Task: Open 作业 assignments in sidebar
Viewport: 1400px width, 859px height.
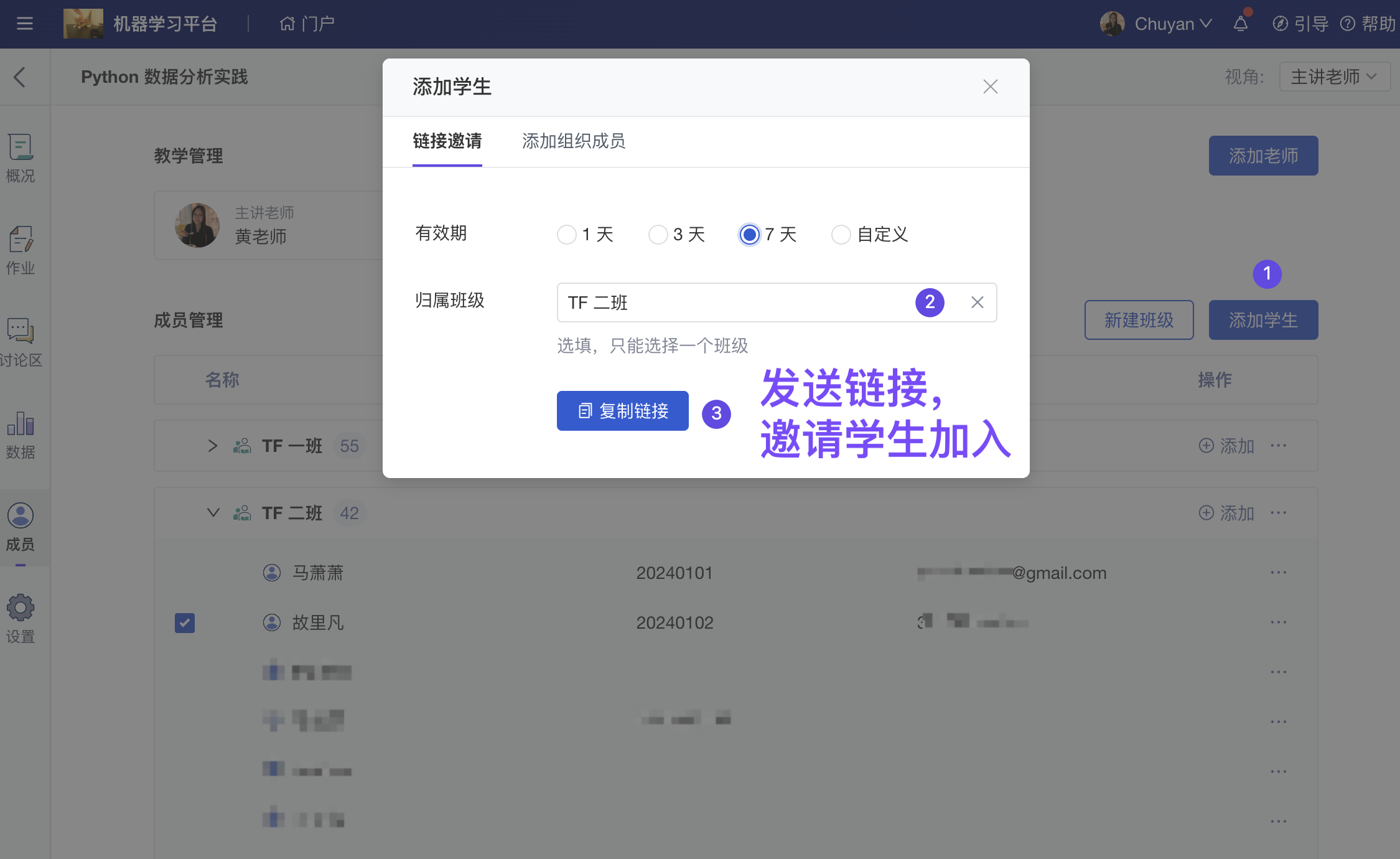Action: 21,250
